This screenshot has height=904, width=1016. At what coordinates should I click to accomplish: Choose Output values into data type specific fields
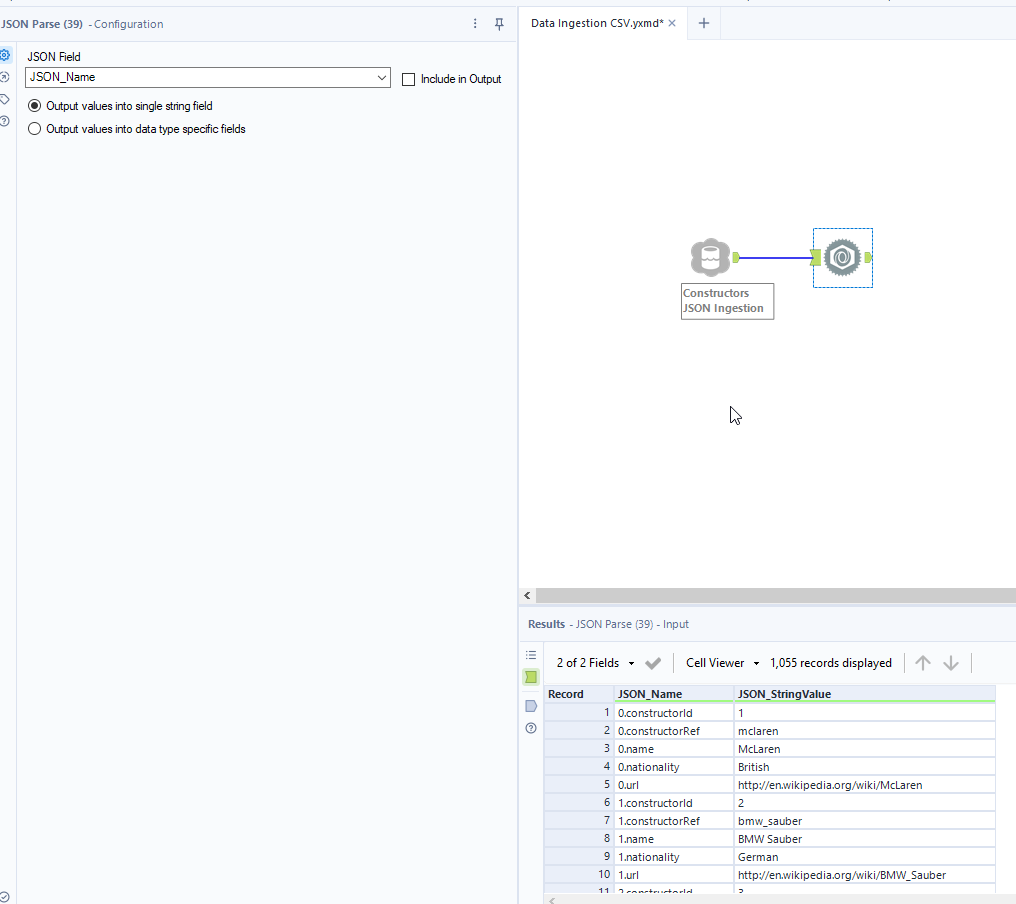coord(34,128)
